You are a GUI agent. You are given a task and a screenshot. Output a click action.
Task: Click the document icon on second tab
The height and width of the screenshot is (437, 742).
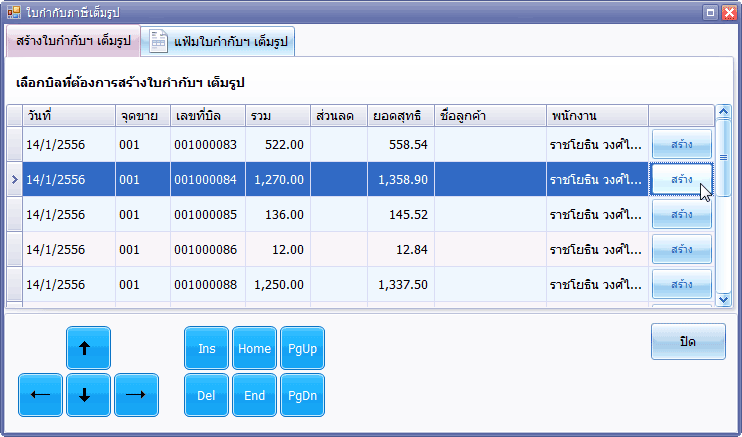pos(158,40)
